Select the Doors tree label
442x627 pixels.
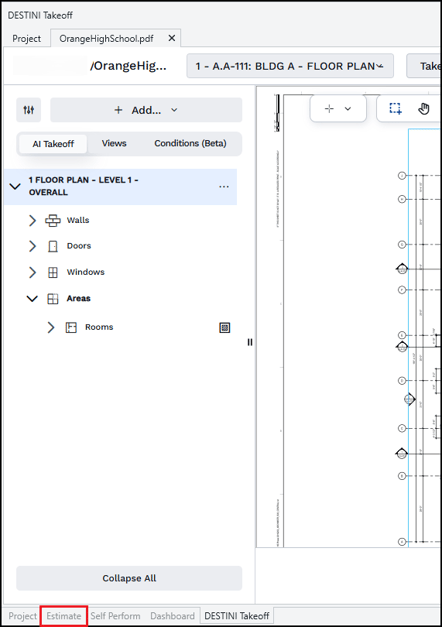coord(79,246)
